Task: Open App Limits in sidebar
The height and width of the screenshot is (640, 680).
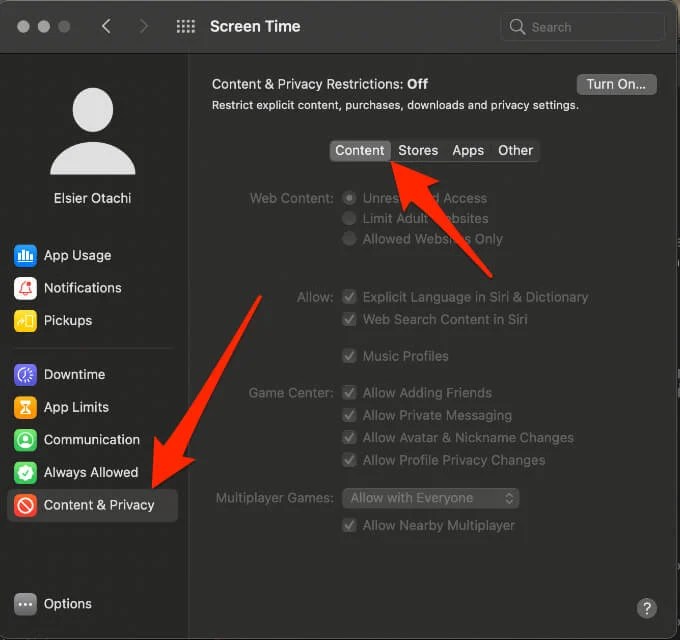Action: (92, 407)
